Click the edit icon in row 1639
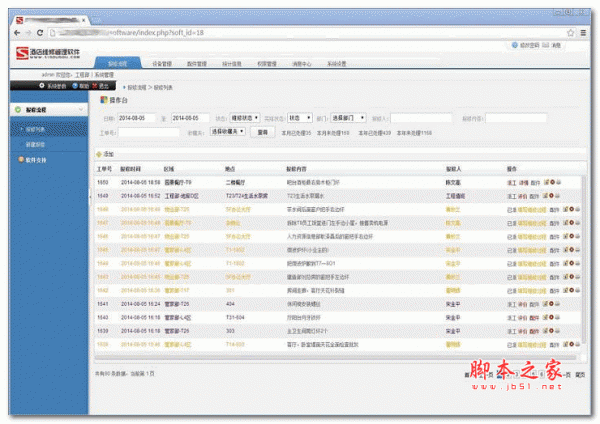The width and height of the screenshot is (600, 424). coord(545,331)
